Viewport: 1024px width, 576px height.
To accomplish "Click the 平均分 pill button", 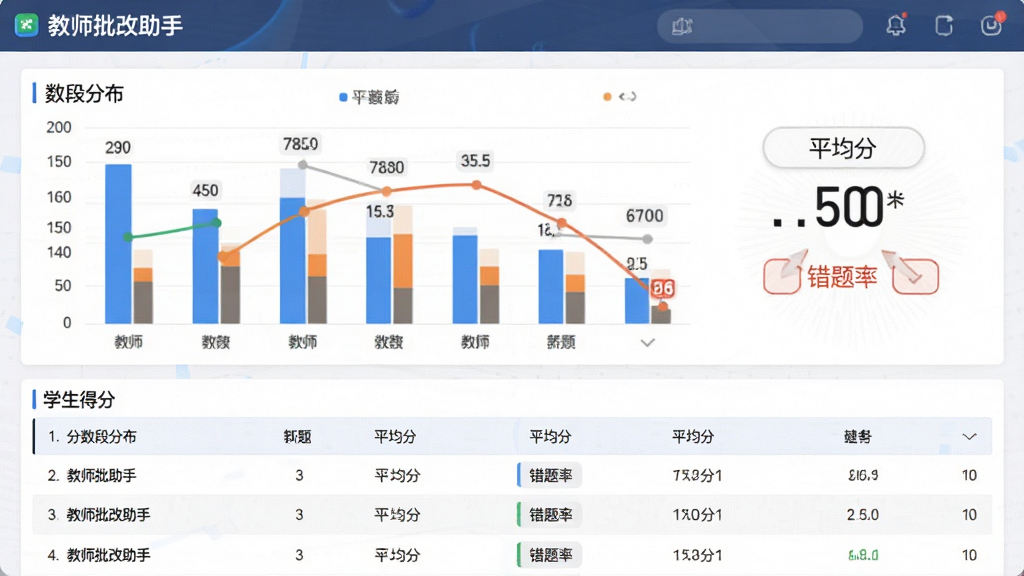I will (843, 148).
